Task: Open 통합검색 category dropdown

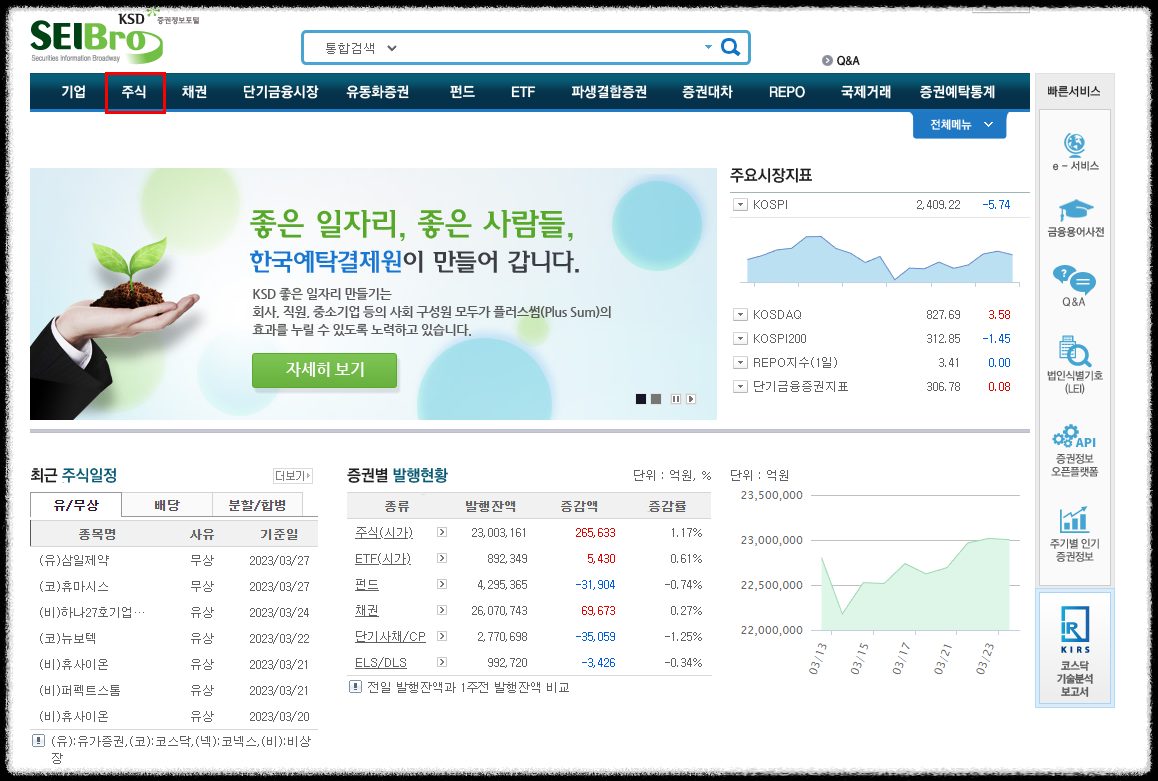Action: [x=361, y=48]
